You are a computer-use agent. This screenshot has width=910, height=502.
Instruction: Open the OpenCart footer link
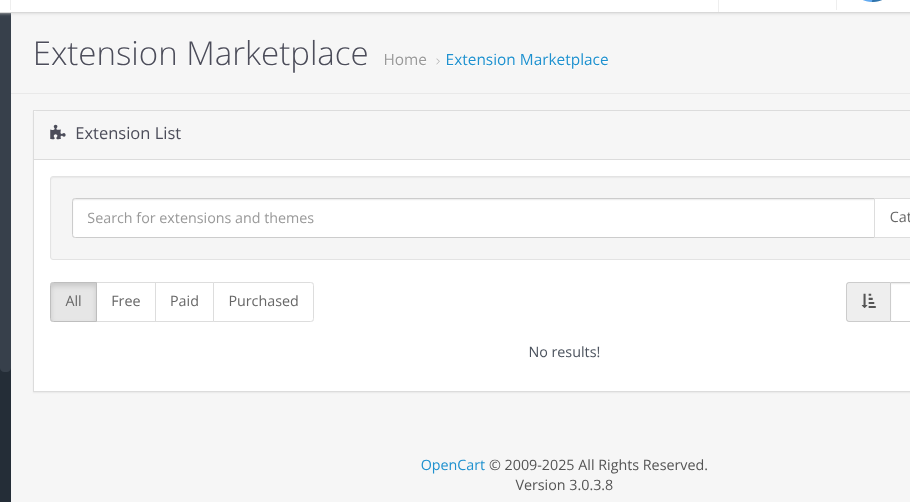[x=453, y=465]
